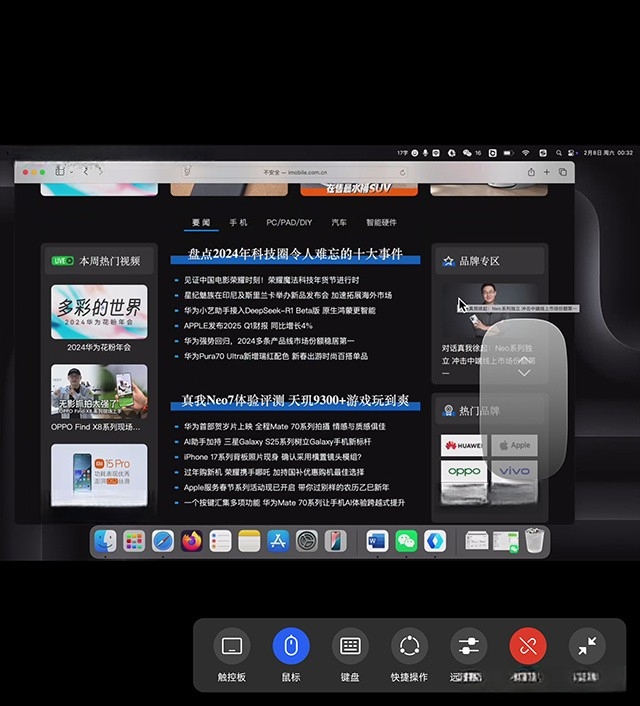Screen dimensions: 640x706
Task: Open App Store from the Dock
Action: (278, 541)
